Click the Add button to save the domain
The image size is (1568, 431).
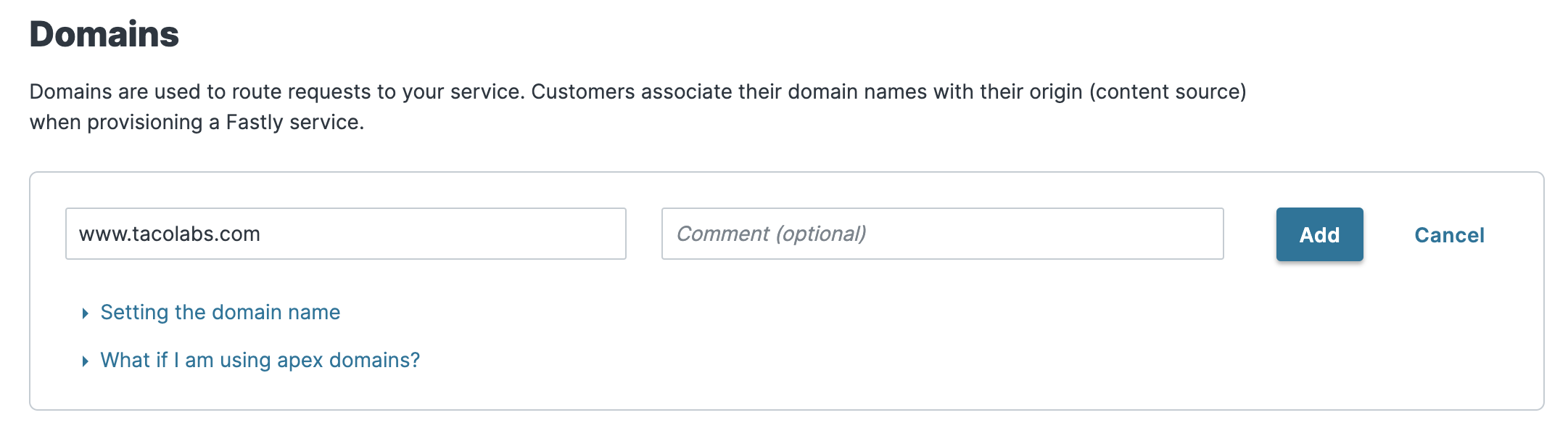point(1319,234)
